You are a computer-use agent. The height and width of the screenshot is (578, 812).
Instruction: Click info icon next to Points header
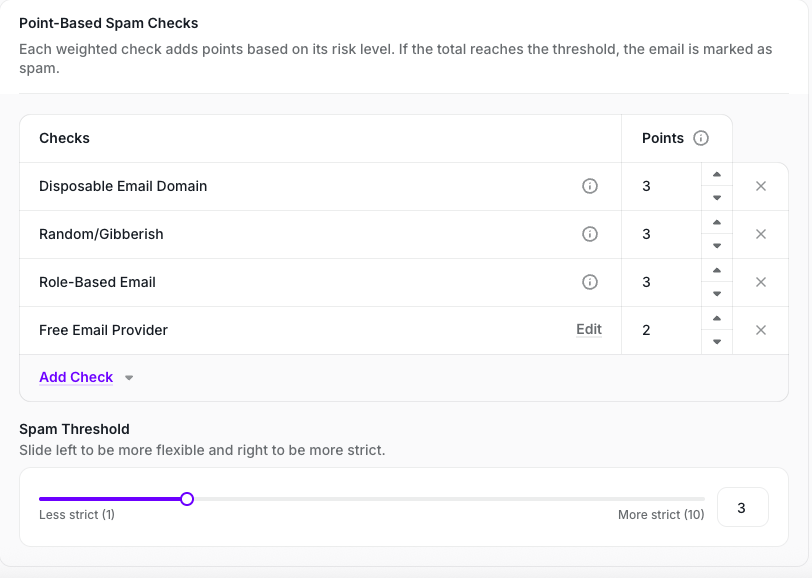click(701, 138)
